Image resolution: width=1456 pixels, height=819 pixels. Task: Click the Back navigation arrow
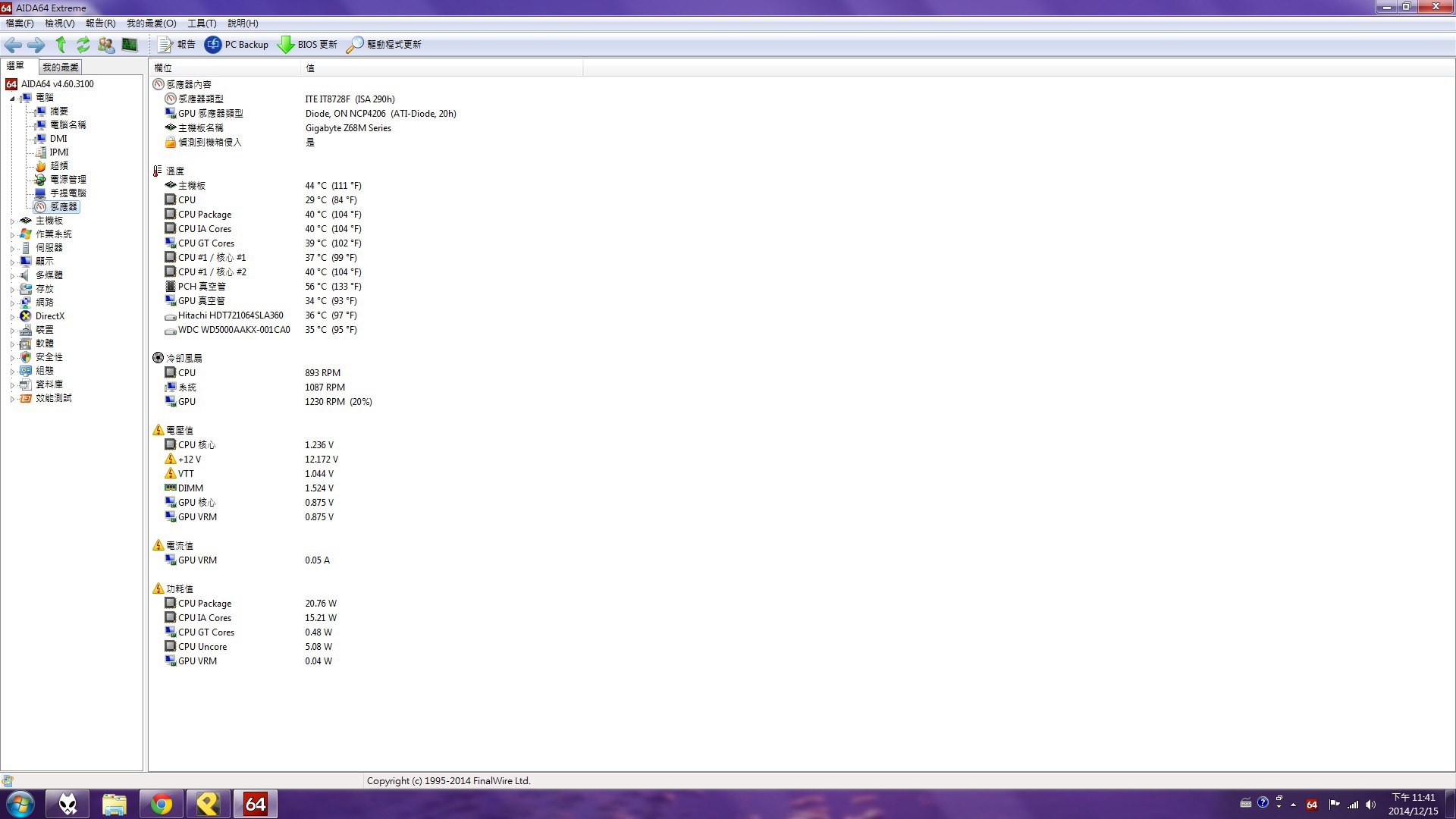[13, 45]
